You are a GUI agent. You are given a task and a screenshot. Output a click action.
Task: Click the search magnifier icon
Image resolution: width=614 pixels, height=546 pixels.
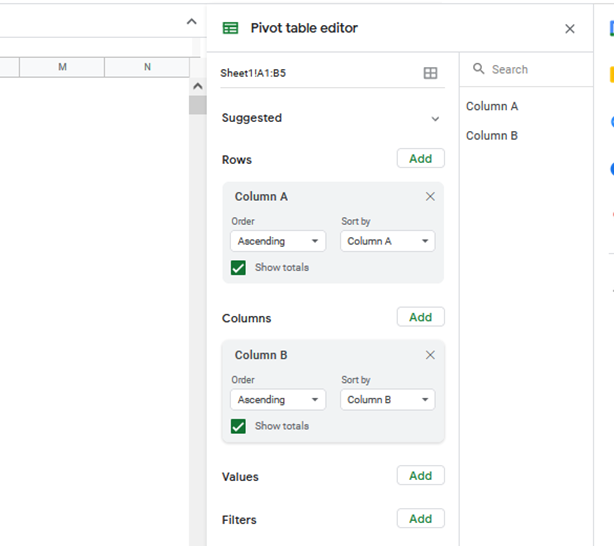pyautogui.click(x=479, y=69)
